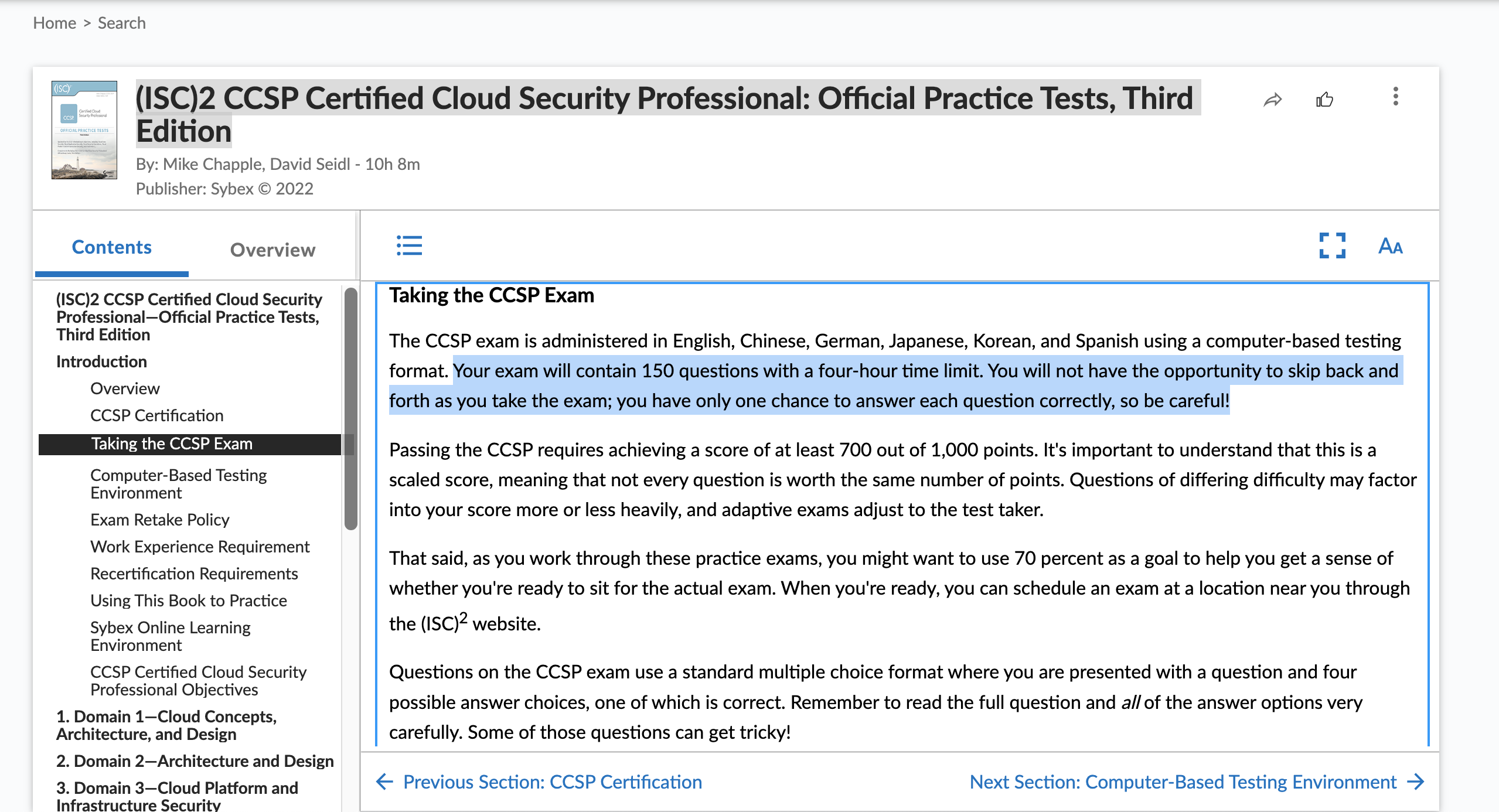Click Search in the breadcrumb
Image resolution: width=1499 pixels, height=812 pixels.
pos(121,23)
